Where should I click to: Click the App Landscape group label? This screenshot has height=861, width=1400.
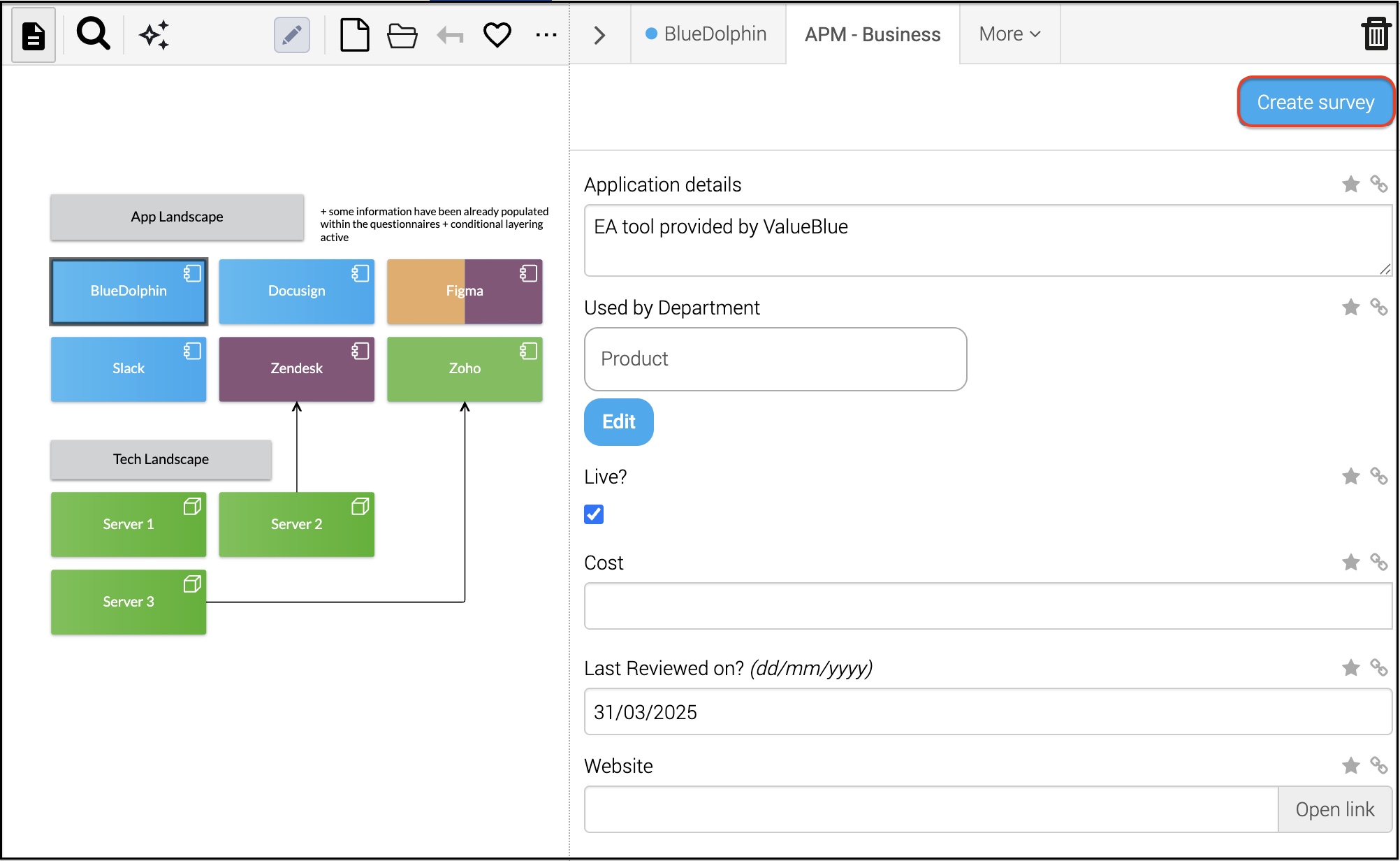(177, 217)
